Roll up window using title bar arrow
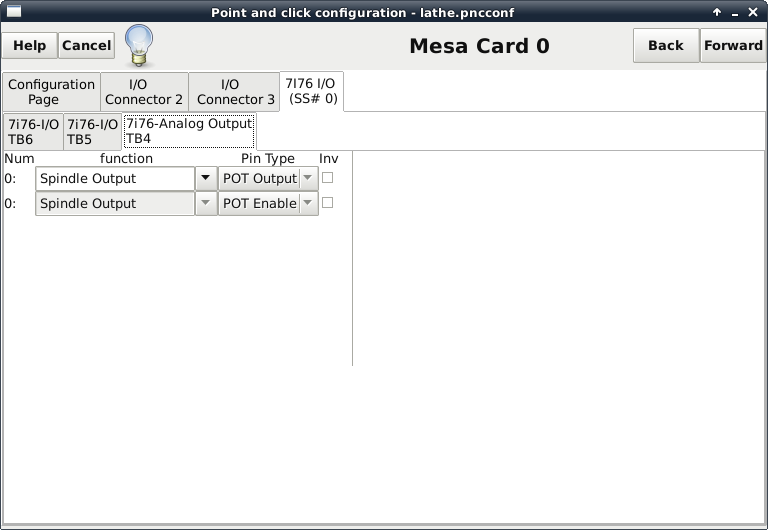Viewport: 768px width, 530px height. [717, 12]
